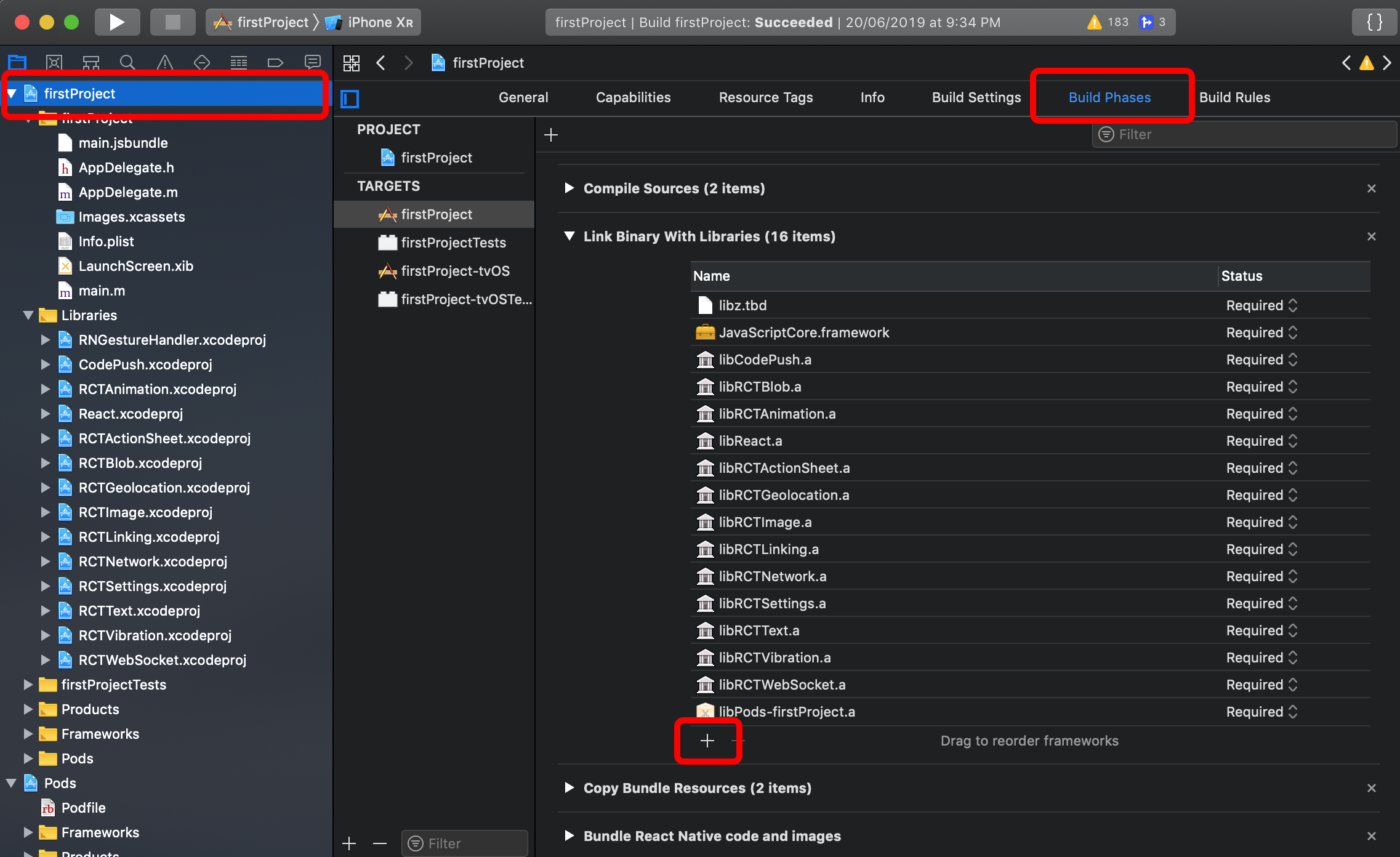Open the Report navigator icon
Screen dimensions: 1400x857
(313, 62)
